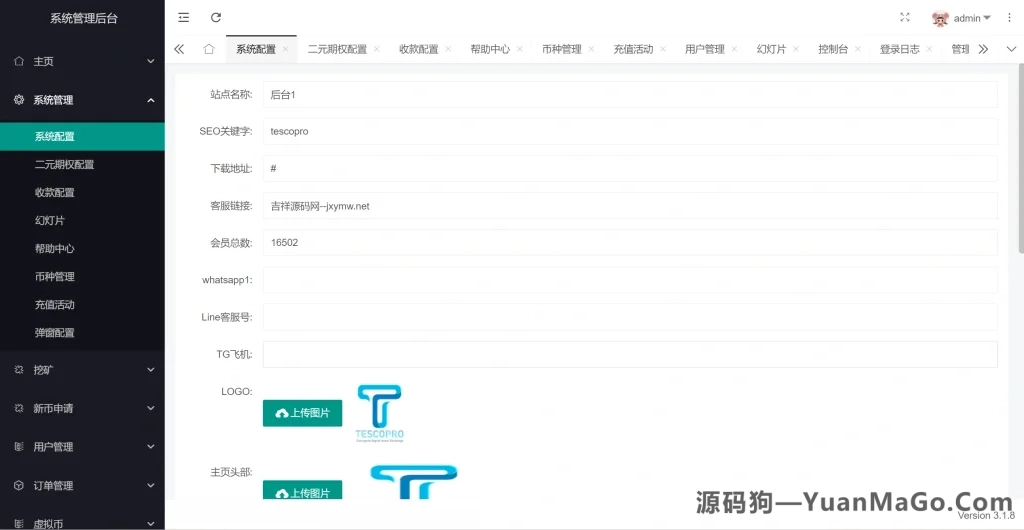The width and height of the screenshot is (1024, 530).
Task: Close the 帮助中心 tab
Action: click(x=520, y=49)
